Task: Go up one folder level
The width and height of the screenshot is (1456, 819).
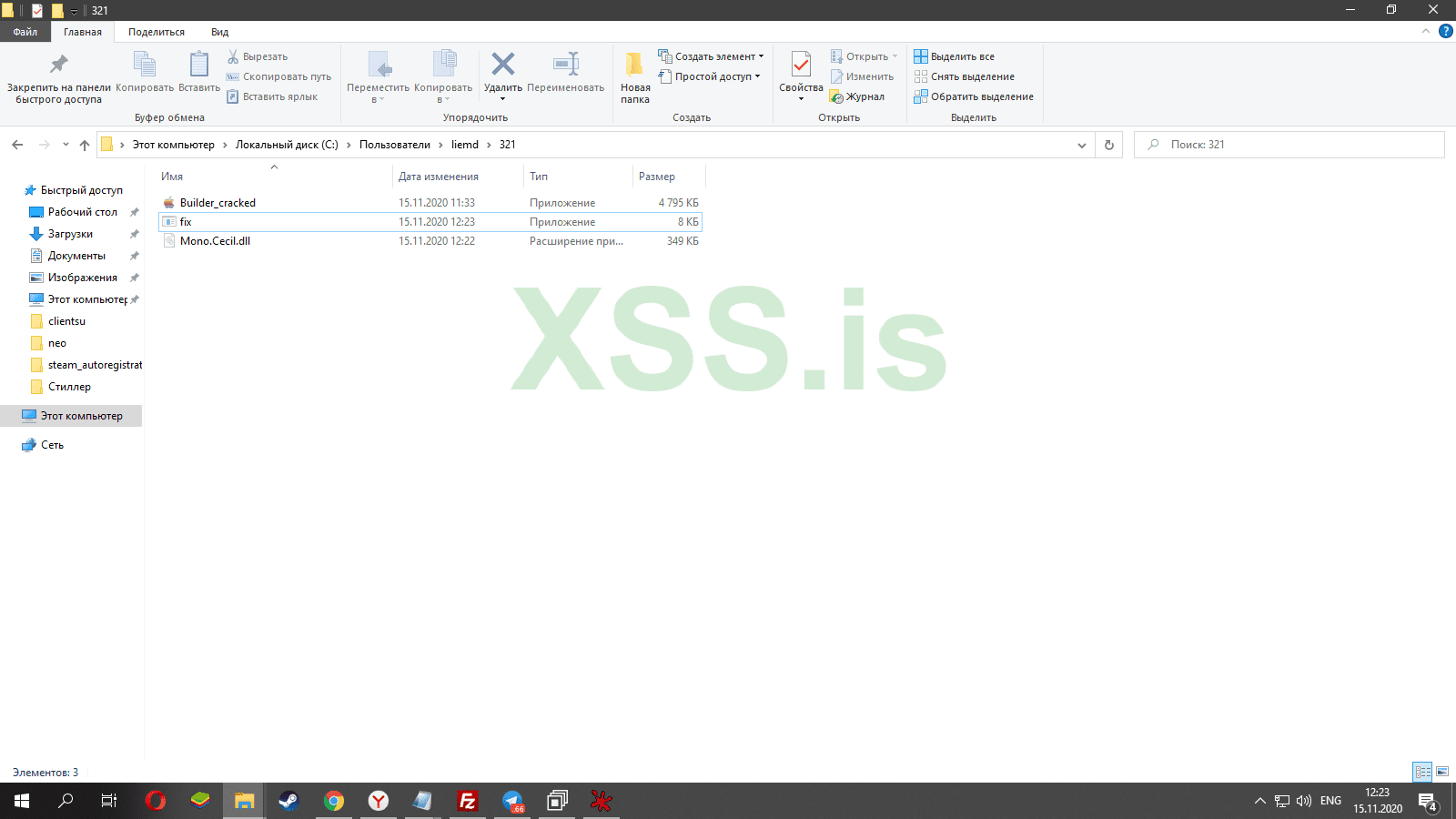Action: click(85, 145)
